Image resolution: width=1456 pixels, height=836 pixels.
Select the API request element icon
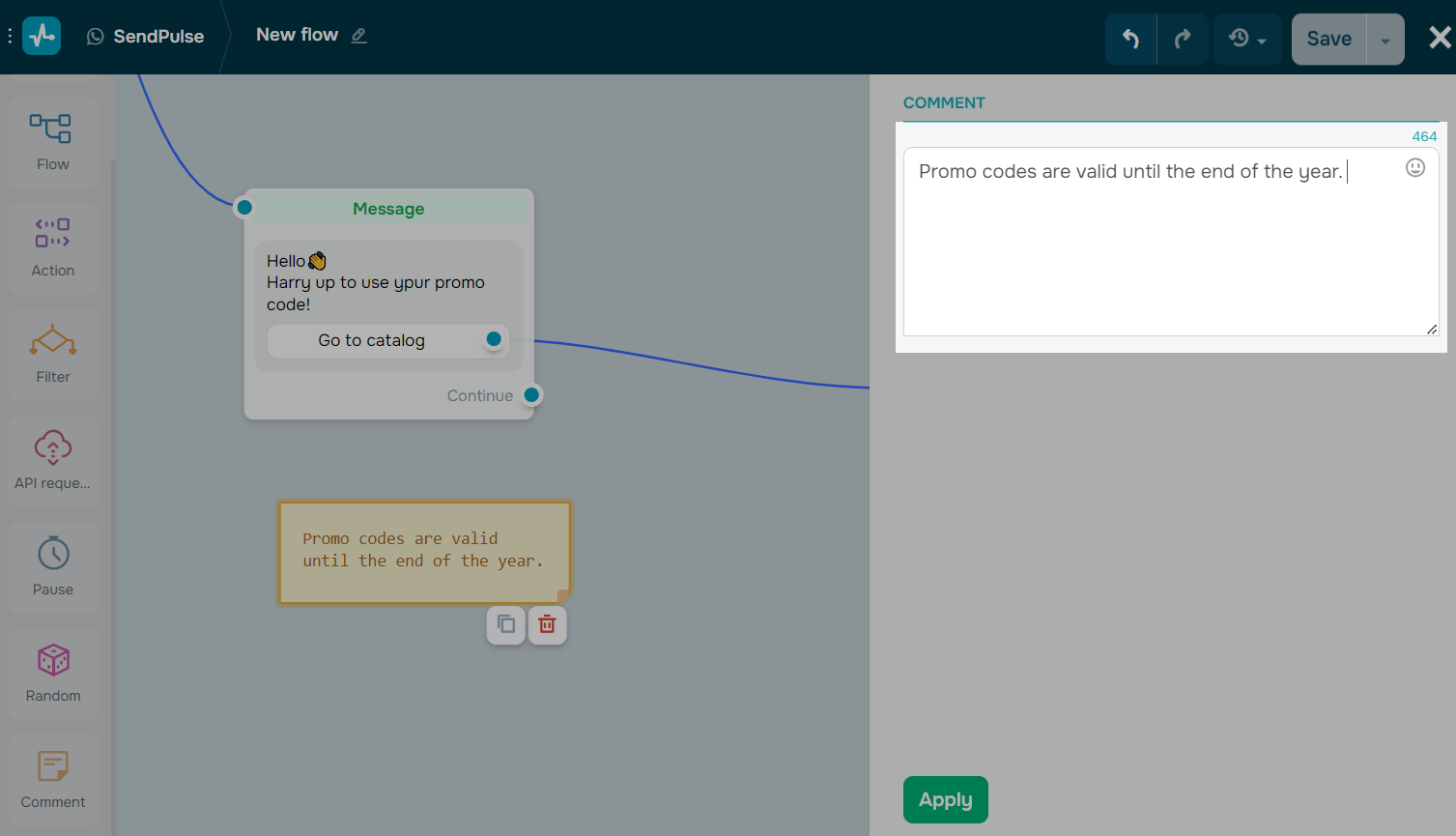(52, 447)
